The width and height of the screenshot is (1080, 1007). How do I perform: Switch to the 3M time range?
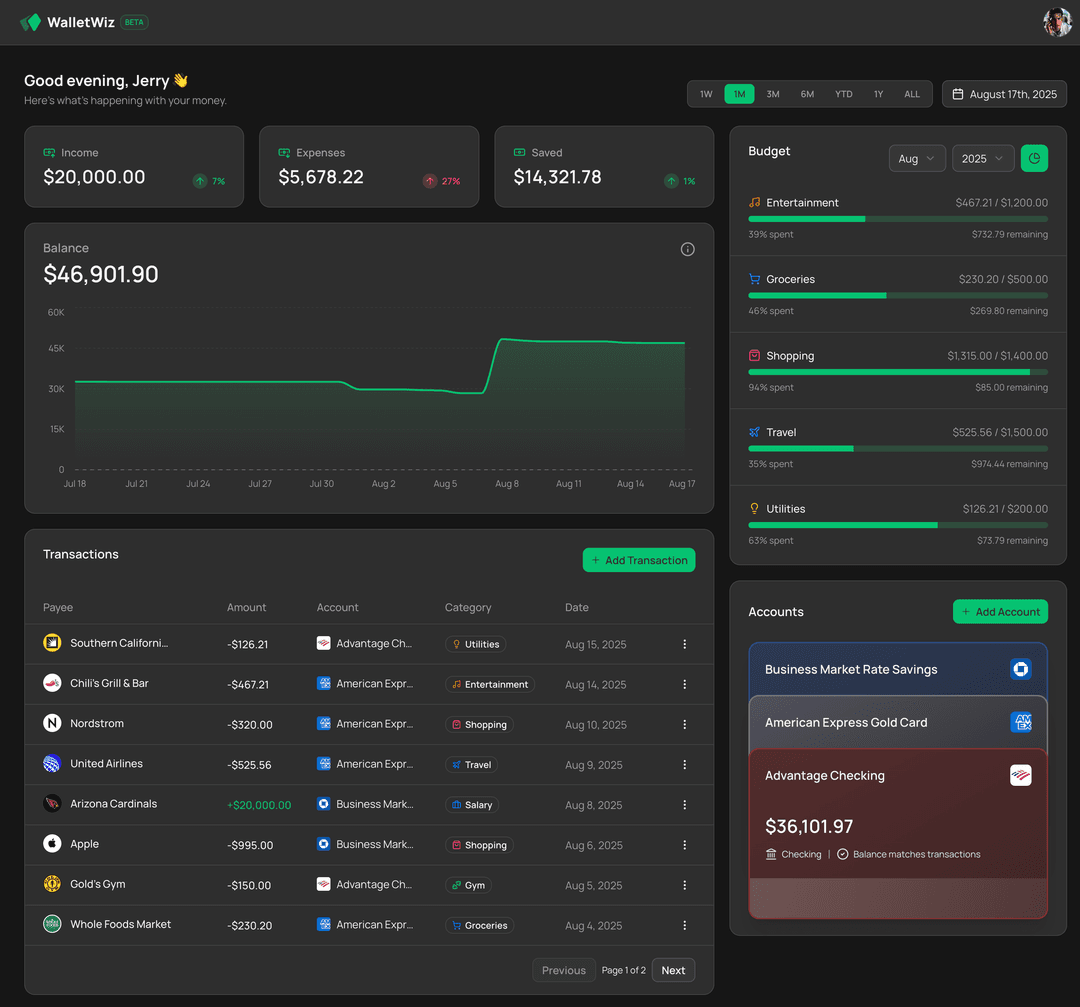tap(773, 94)
